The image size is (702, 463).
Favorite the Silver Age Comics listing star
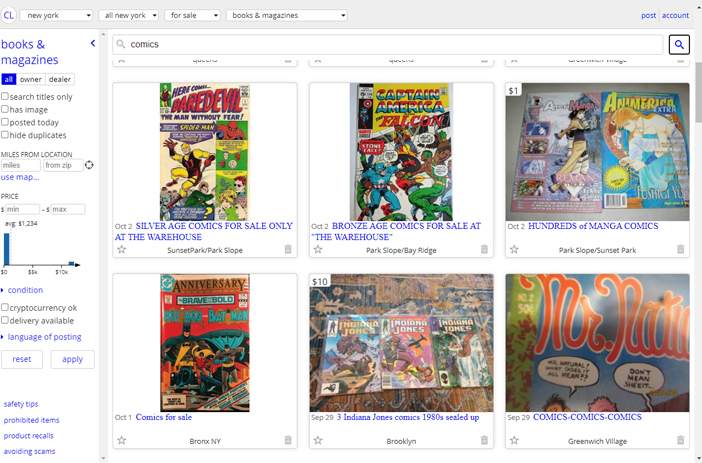tap(121, 249)
